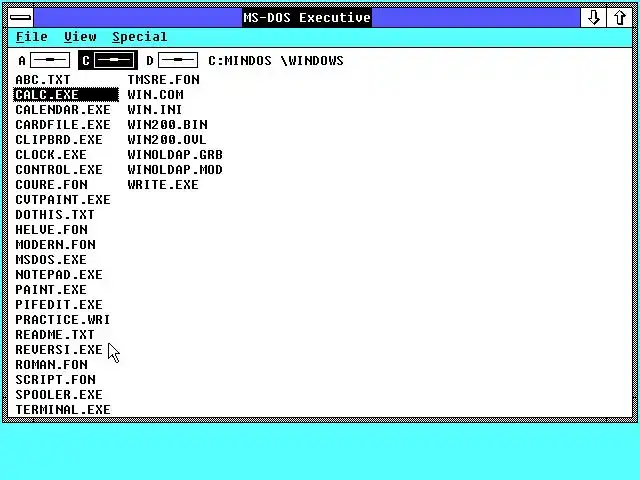
Task: Open the system control menu box
Action: click(x=20, y=18)
